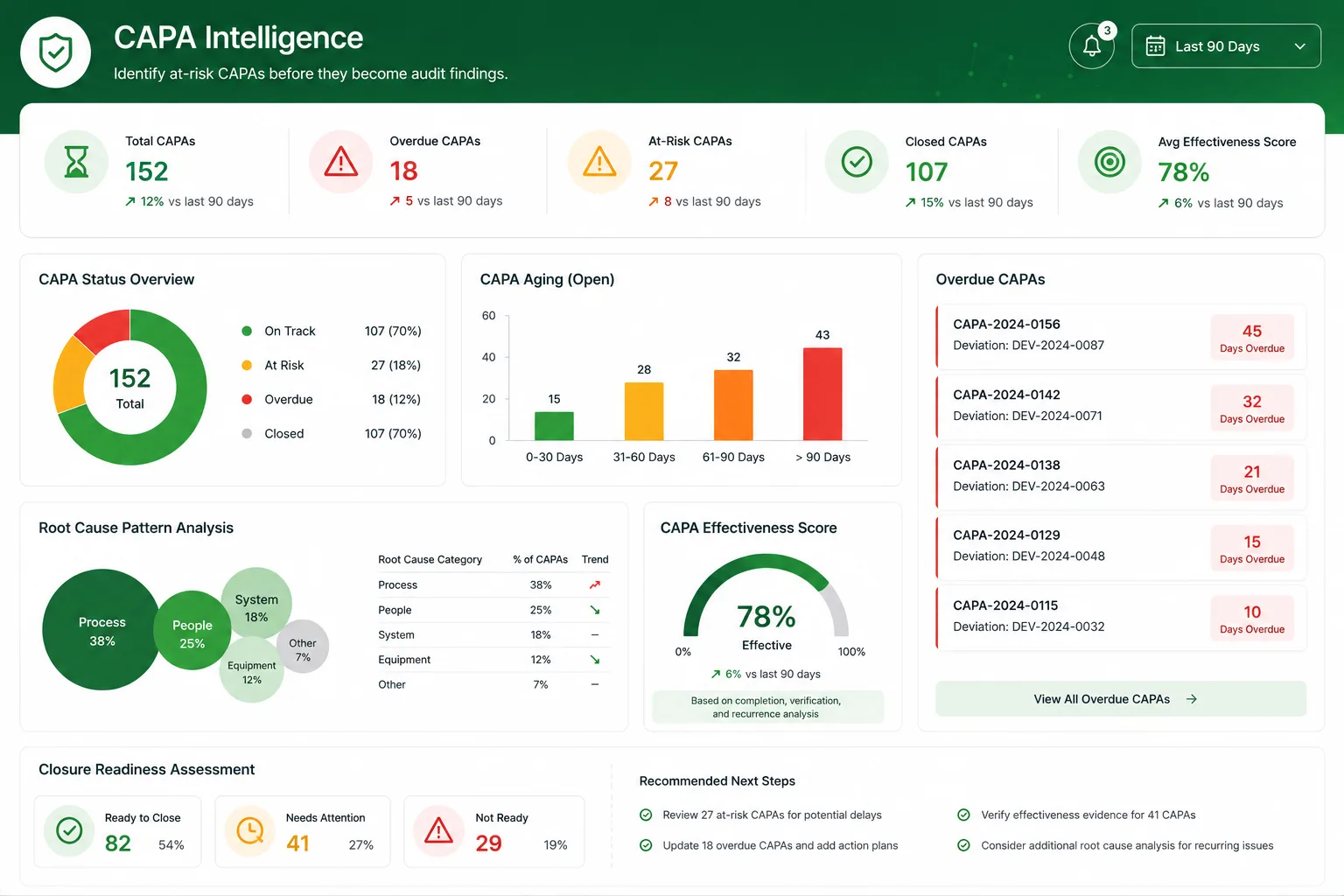Open the Last 90 Days date range dropdown
This screenshot has width=1344, height=896.
coord(1226,46)
